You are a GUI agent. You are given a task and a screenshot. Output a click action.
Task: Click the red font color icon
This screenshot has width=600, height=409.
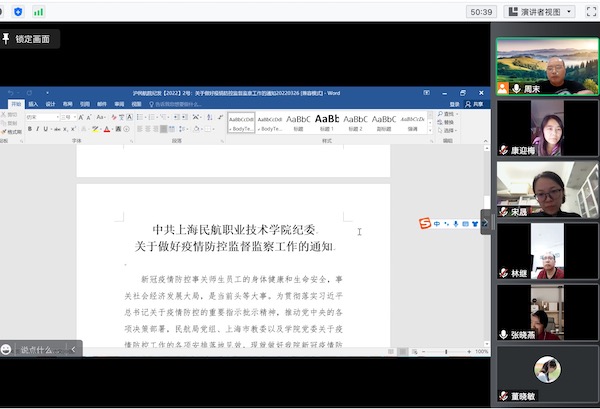(107, 129)
